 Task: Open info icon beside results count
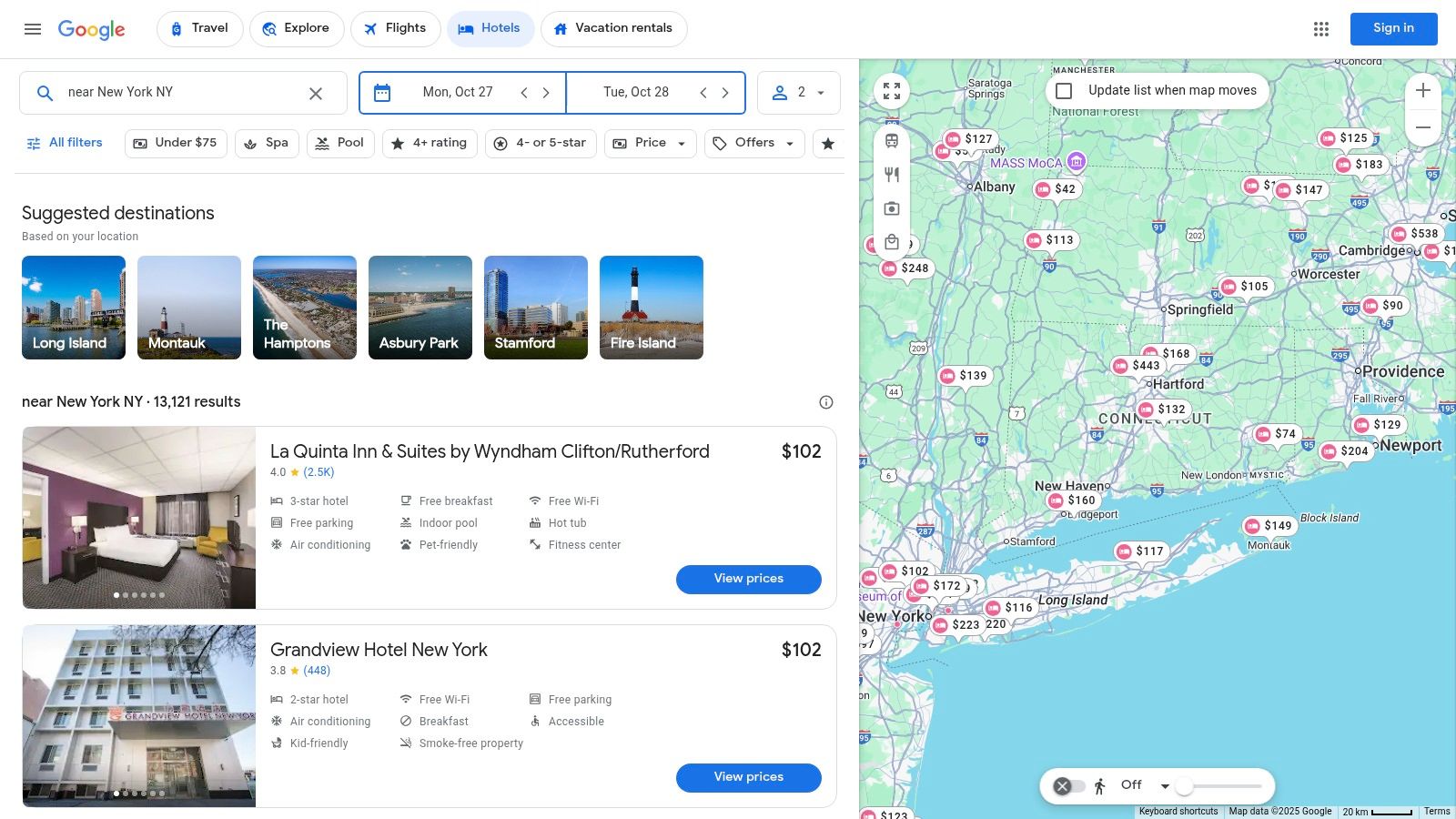[x=826, y=402]
